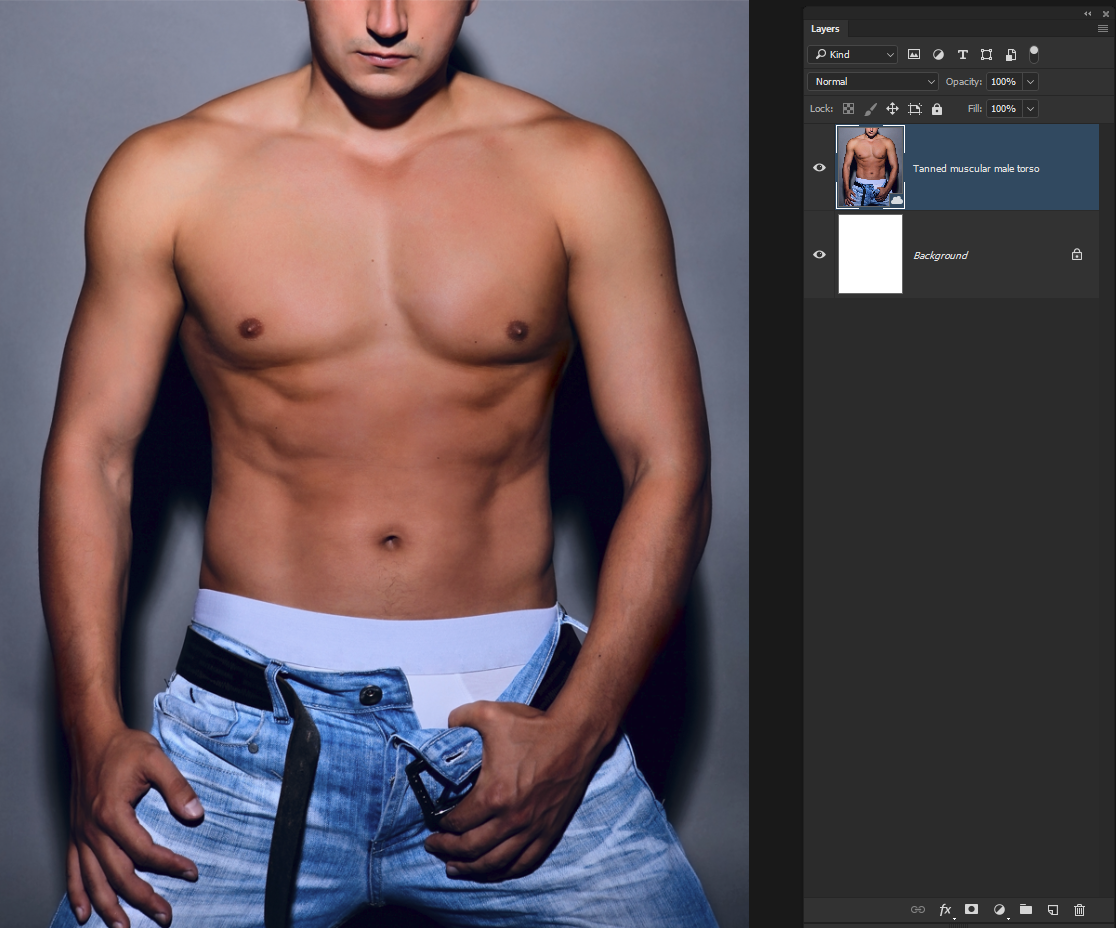Image resolution: width=1116 pixels, height=928 pixels.
Task: Create new fill or adjustment layer
Action: tap(999, 909)
